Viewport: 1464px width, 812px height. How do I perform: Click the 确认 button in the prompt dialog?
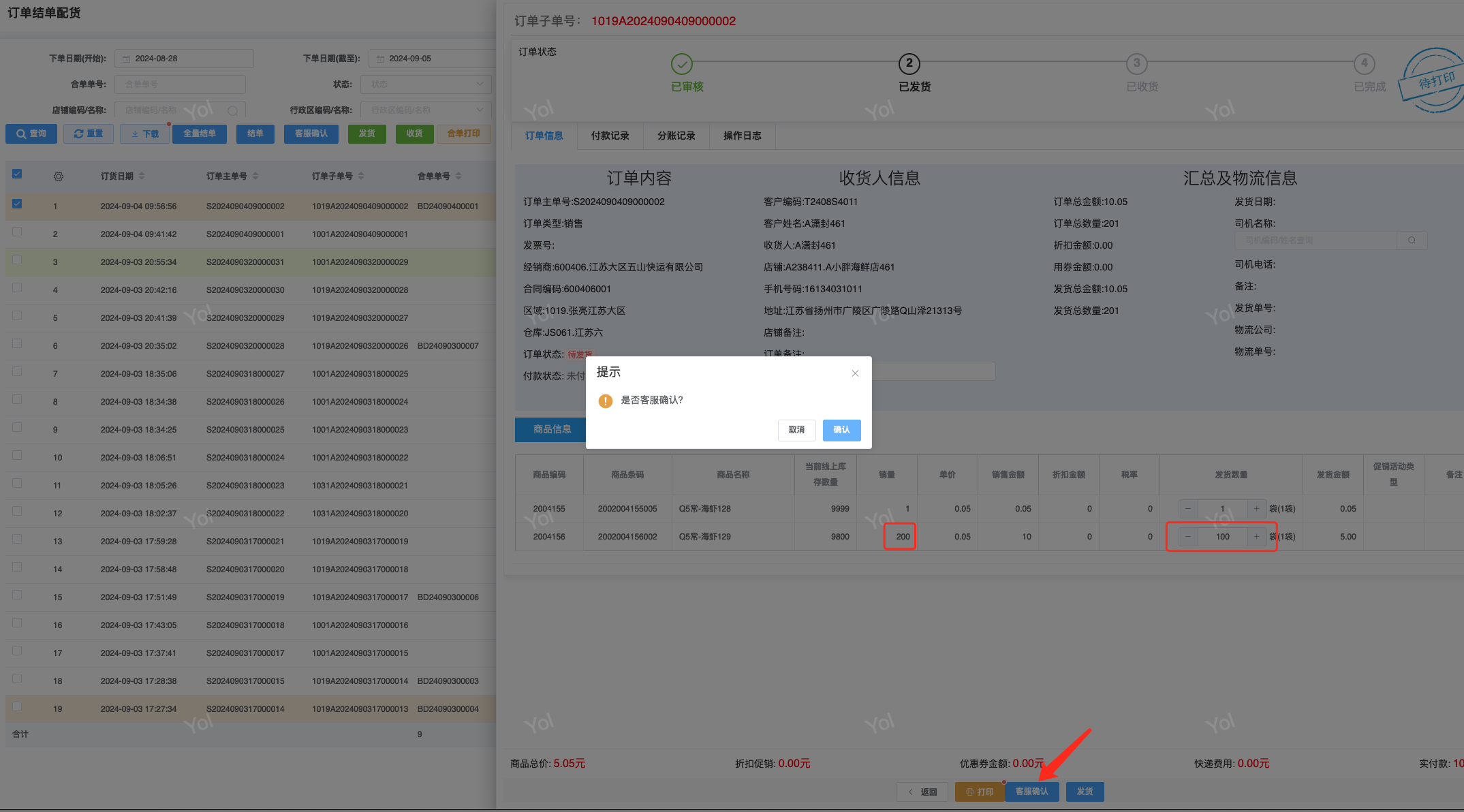click(841, 430)
